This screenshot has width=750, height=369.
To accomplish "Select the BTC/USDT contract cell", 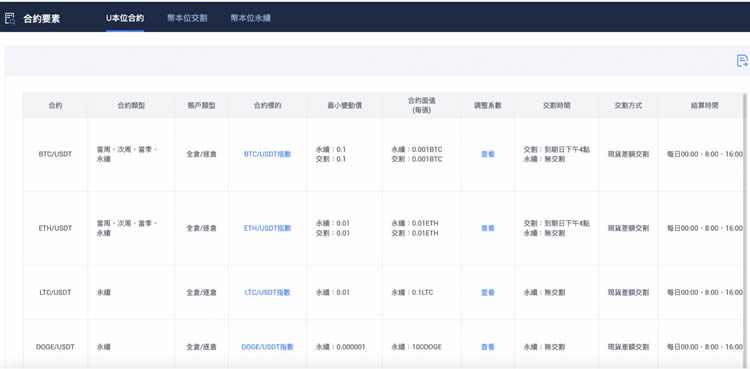I will (55, 154).
